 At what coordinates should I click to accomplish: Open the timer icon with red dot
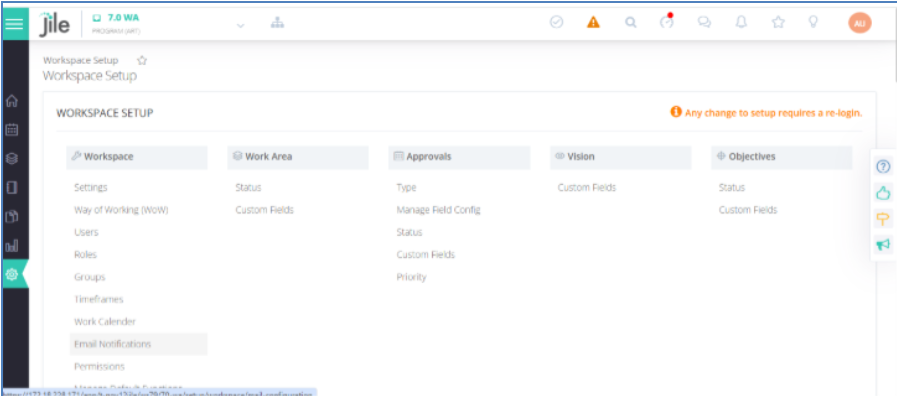tap(666, 22)
